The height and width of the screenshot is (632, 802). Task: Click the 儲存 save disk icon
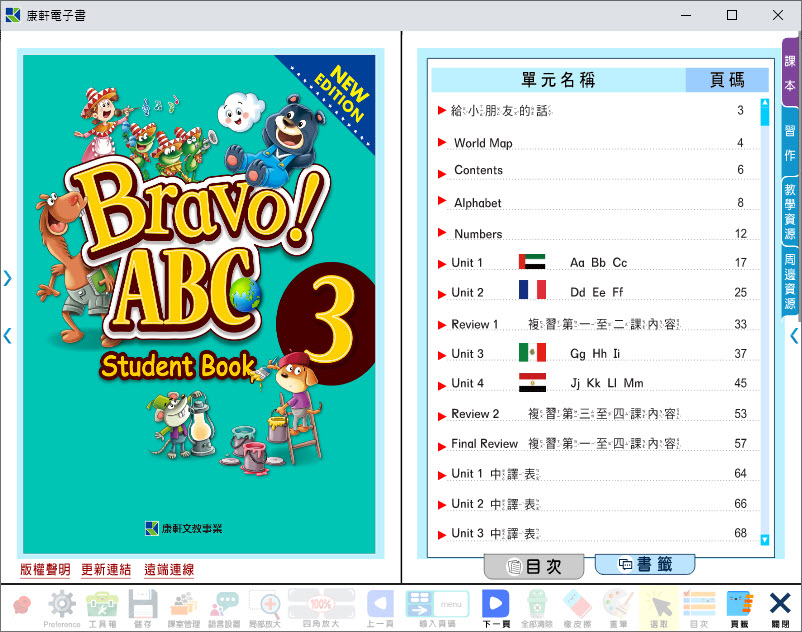142,606
